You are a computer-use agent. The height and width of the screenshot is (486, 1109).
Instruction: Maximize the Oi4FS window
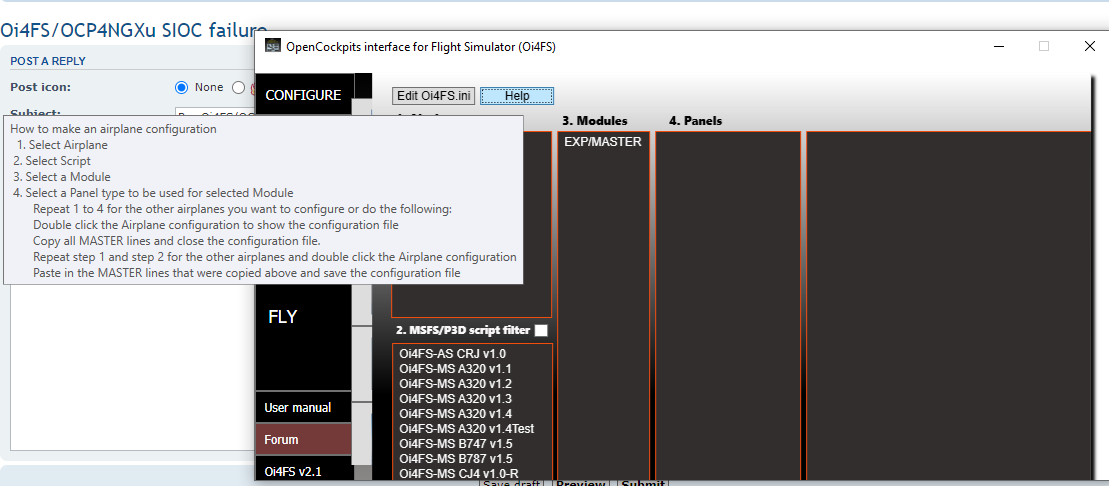(1044, 47)
